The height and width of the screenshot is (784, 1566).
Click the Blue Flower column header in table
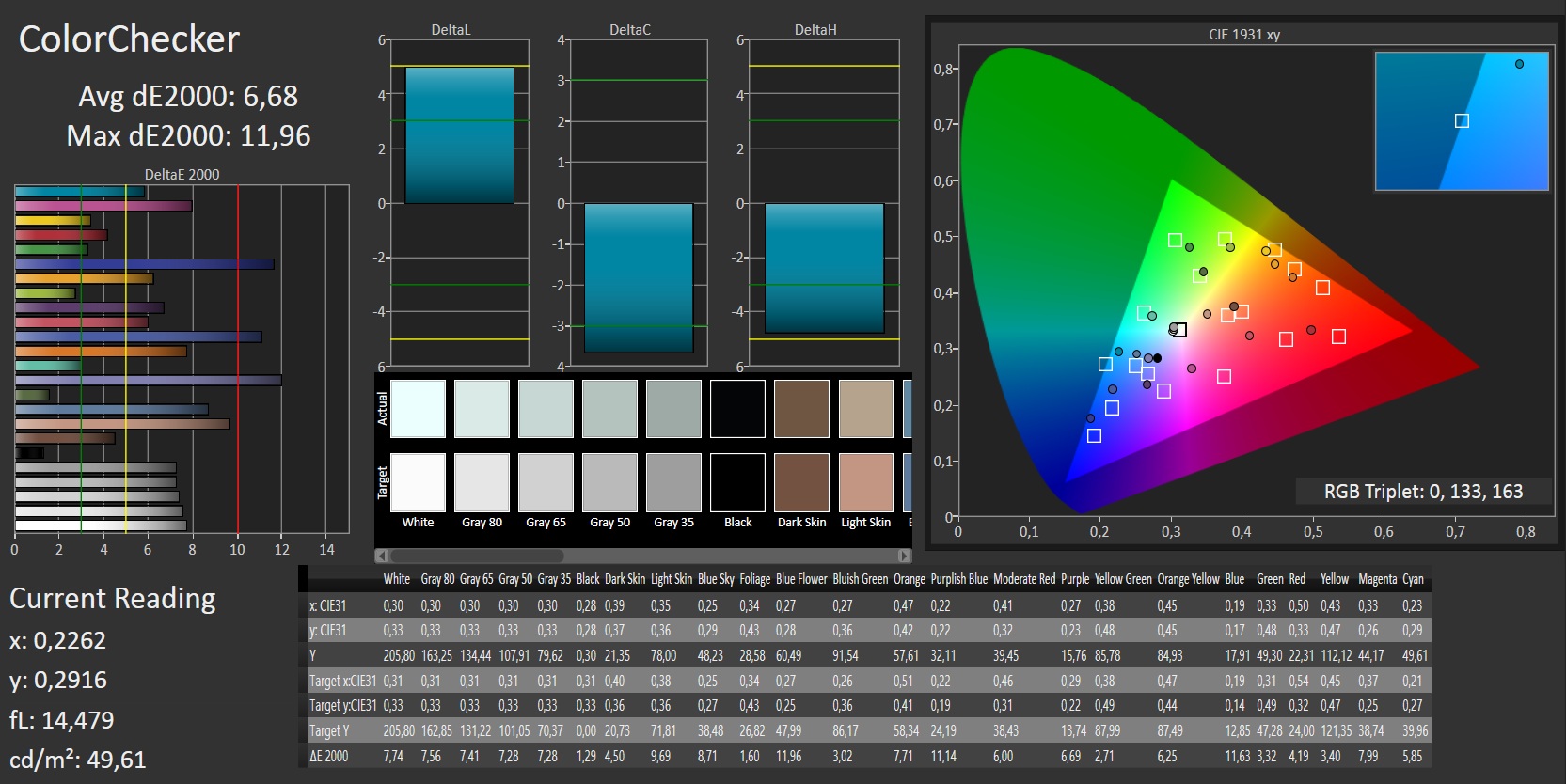[801, 579]
